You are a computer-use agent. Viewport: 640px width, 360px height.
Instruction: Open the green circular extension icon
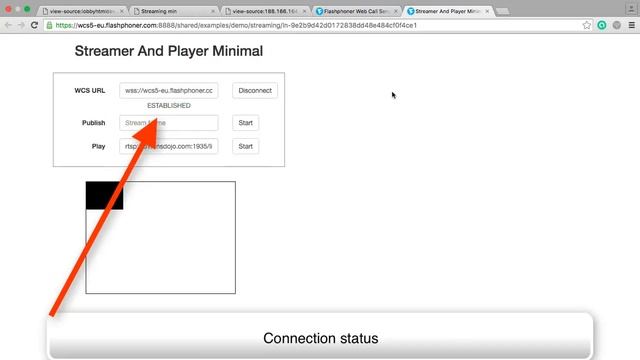pyautogui.click(x=602, y=25)
